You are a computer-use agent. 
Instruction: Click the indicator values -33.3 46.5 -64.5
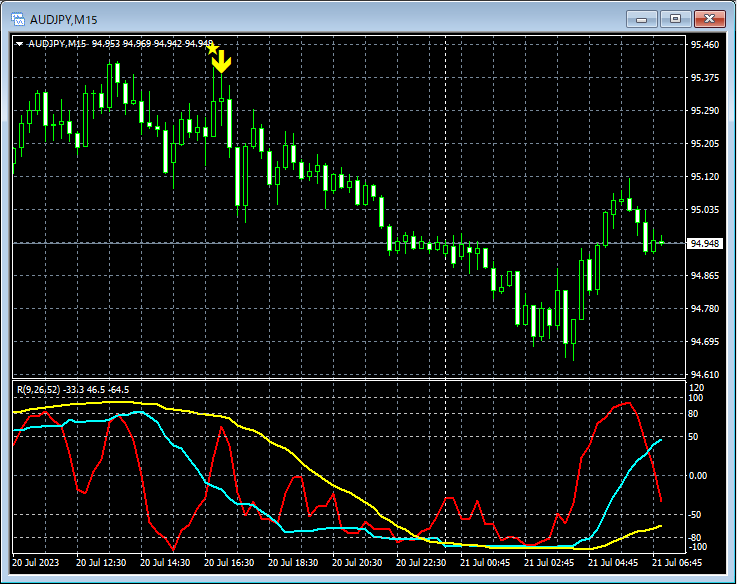[x=96, y=390]
